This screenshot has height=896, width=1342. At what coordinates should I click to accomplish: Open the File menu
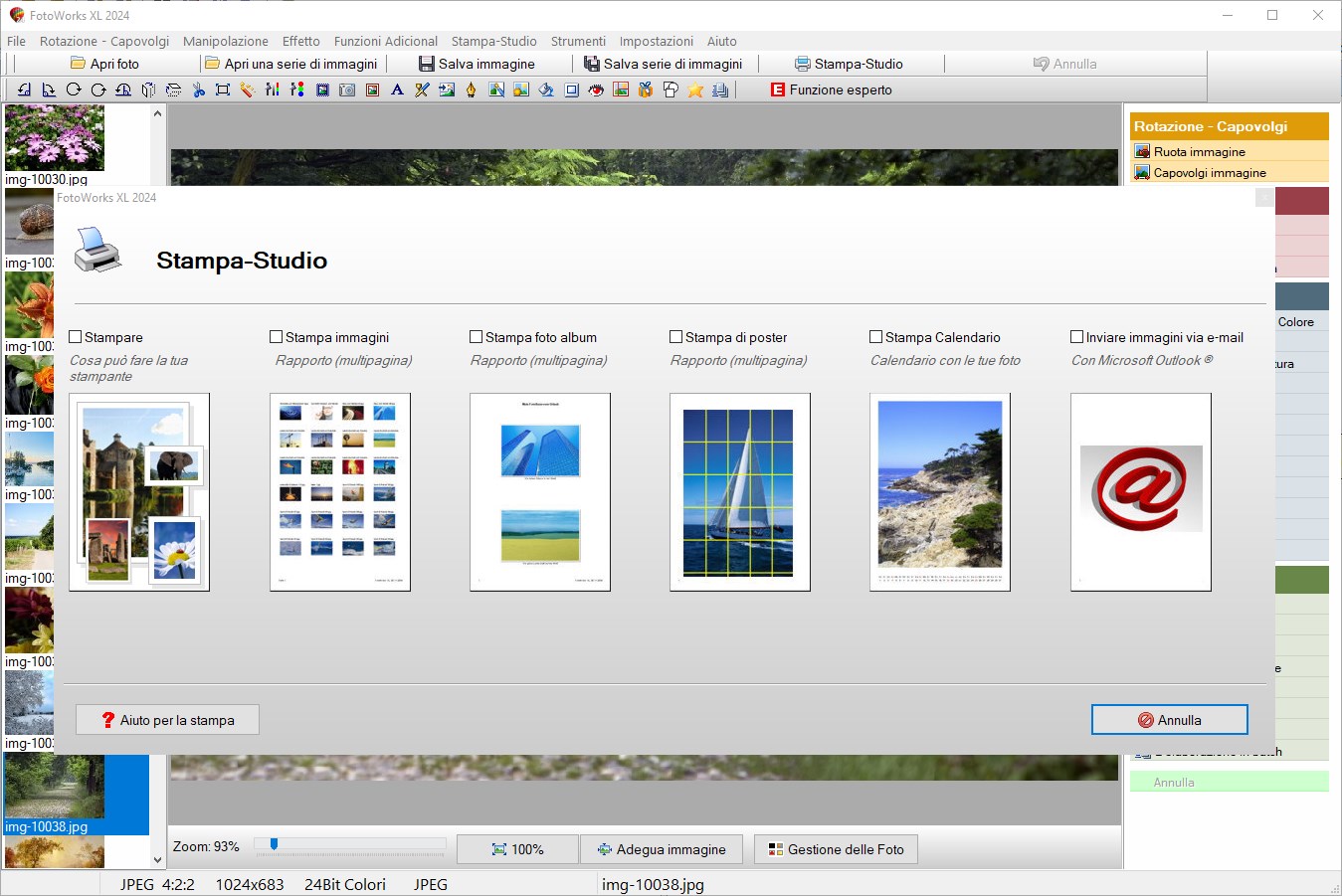tap(16, 41)
